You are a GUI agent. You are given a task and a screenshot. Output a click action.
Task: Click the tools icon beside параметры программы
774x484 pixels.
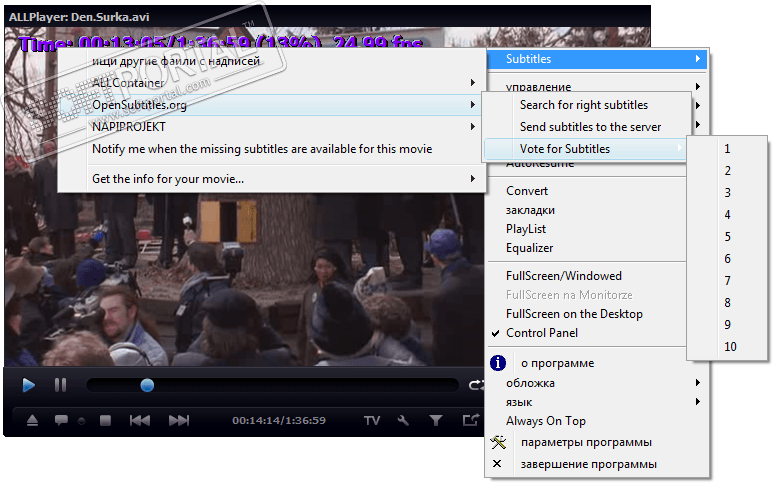[498, 442]
